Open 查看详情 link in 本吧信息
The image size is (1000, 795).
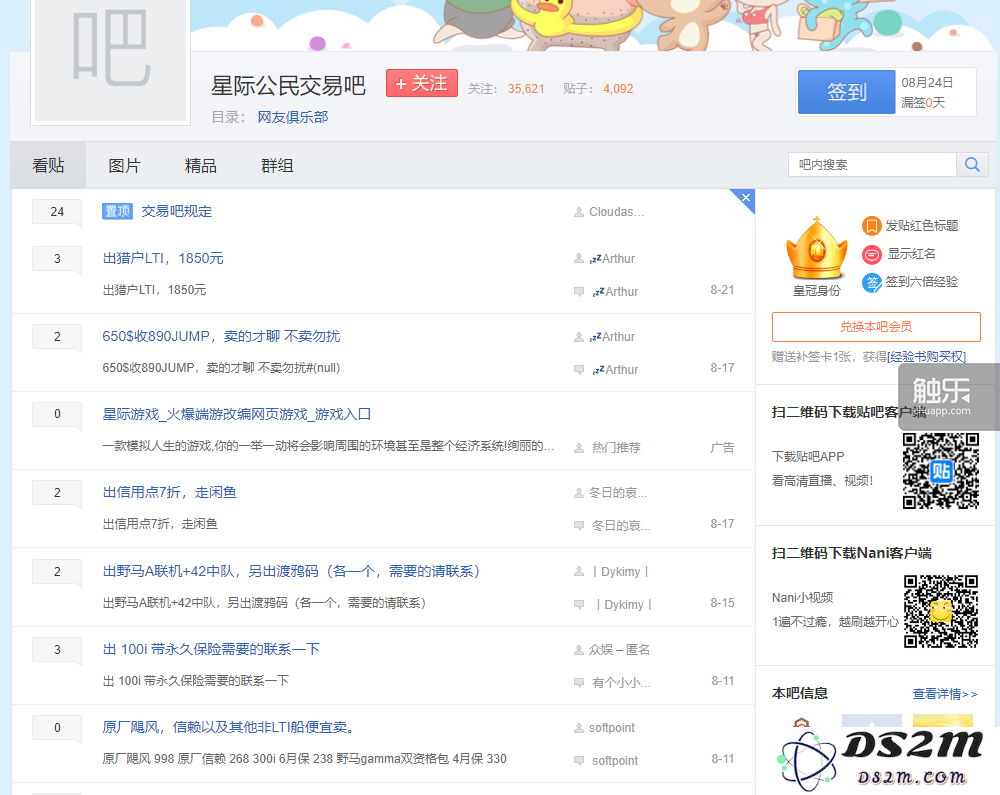[945, 694]
